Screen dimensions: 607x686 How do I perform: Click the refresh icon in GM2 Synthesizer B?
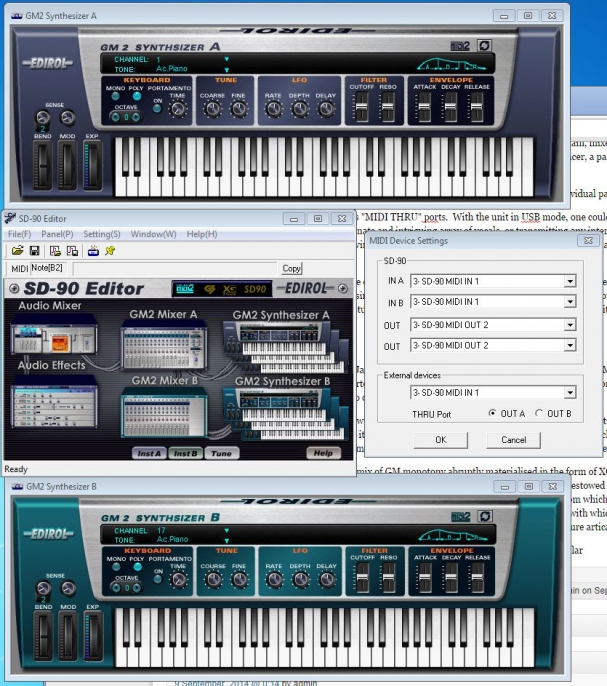tap(485, 516)
